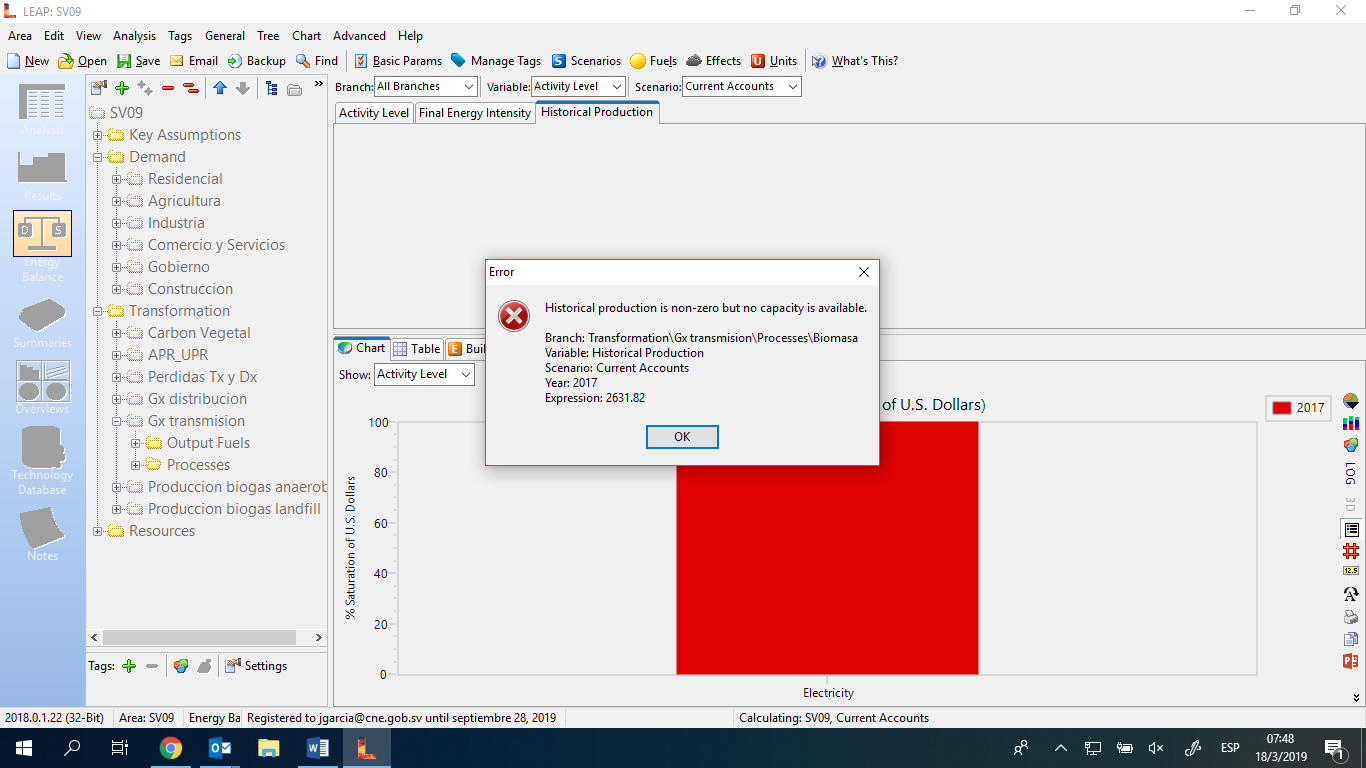Show more tree toolbar buttons chevron
Image resolution: width=1366 pixels, height=768 pixels.
[318, 85]
